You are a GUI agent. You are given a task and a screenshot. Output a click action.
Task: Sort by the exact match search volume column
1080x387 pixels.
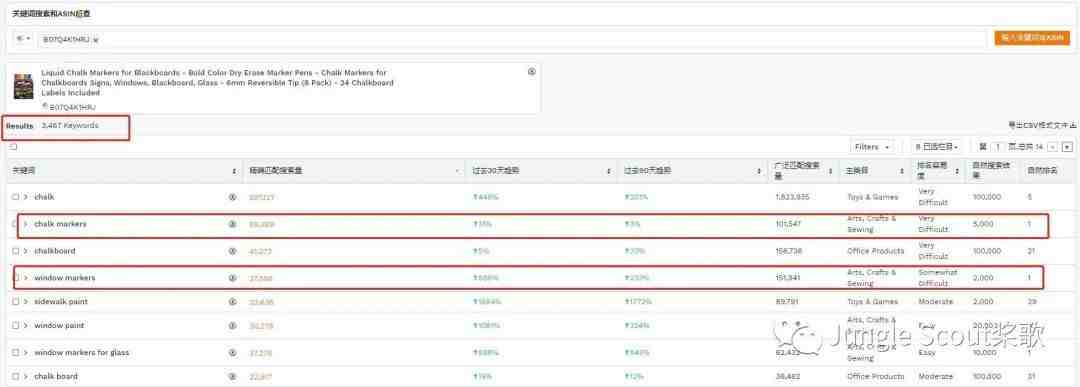point(354,171)
